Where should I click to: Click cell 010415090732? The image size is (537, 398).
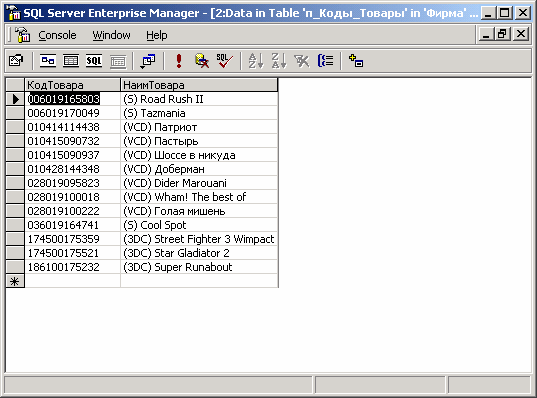click(72, 141)
